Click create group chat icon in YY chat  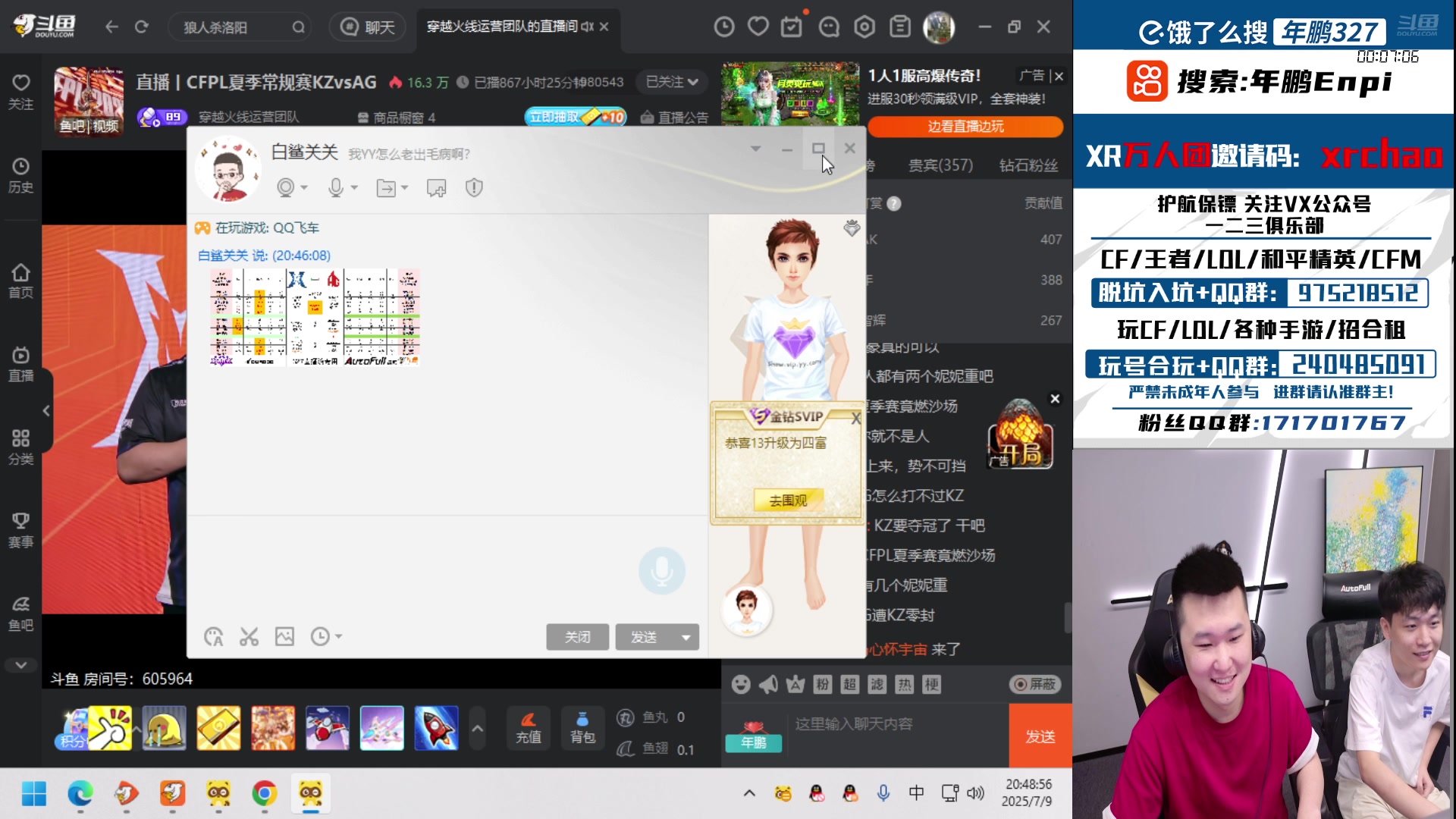click(437, 188)
